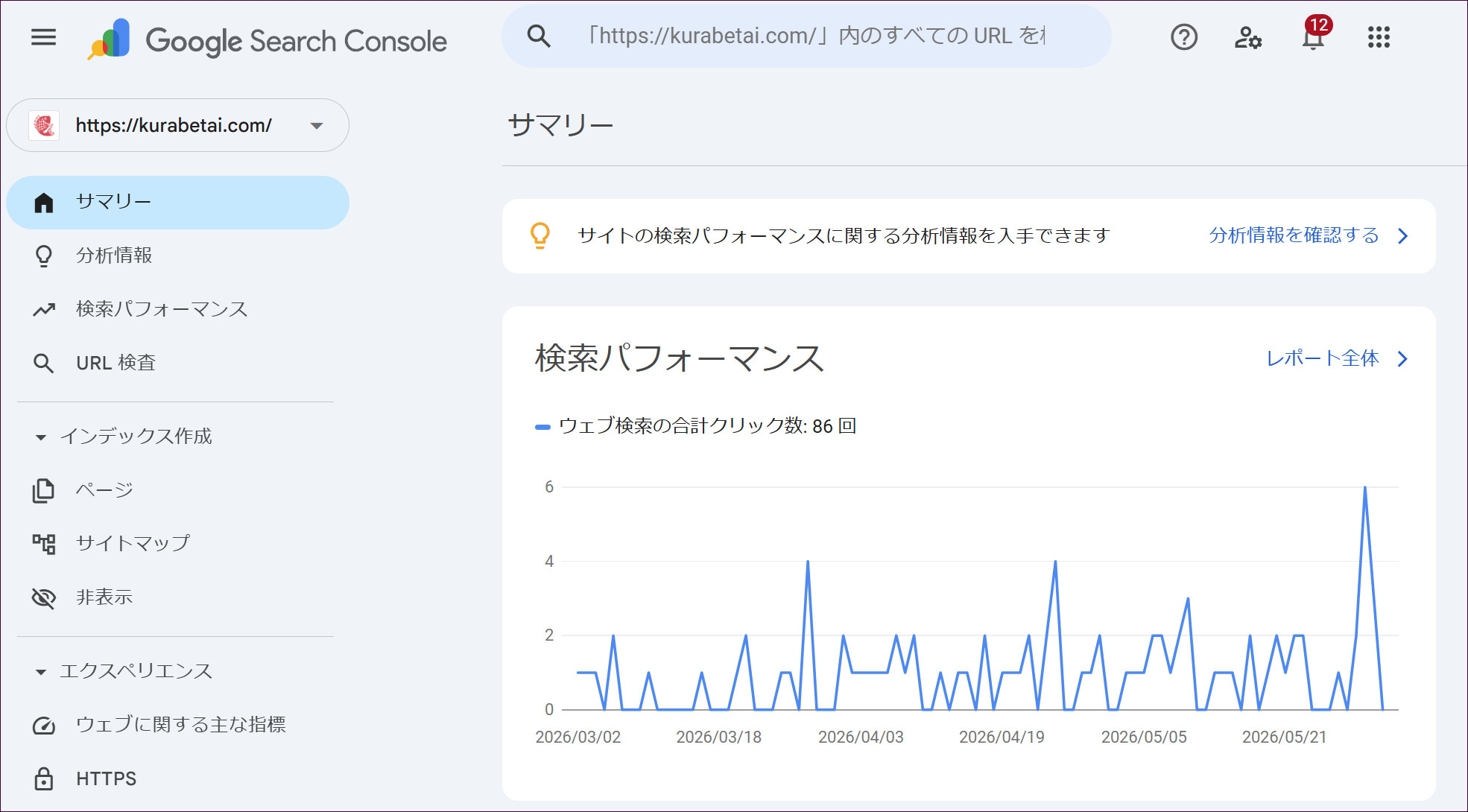This screenshot has height=812, width=1468.
Task: Click the orange lightbulb in the insights banner
Action: point(540,235)
